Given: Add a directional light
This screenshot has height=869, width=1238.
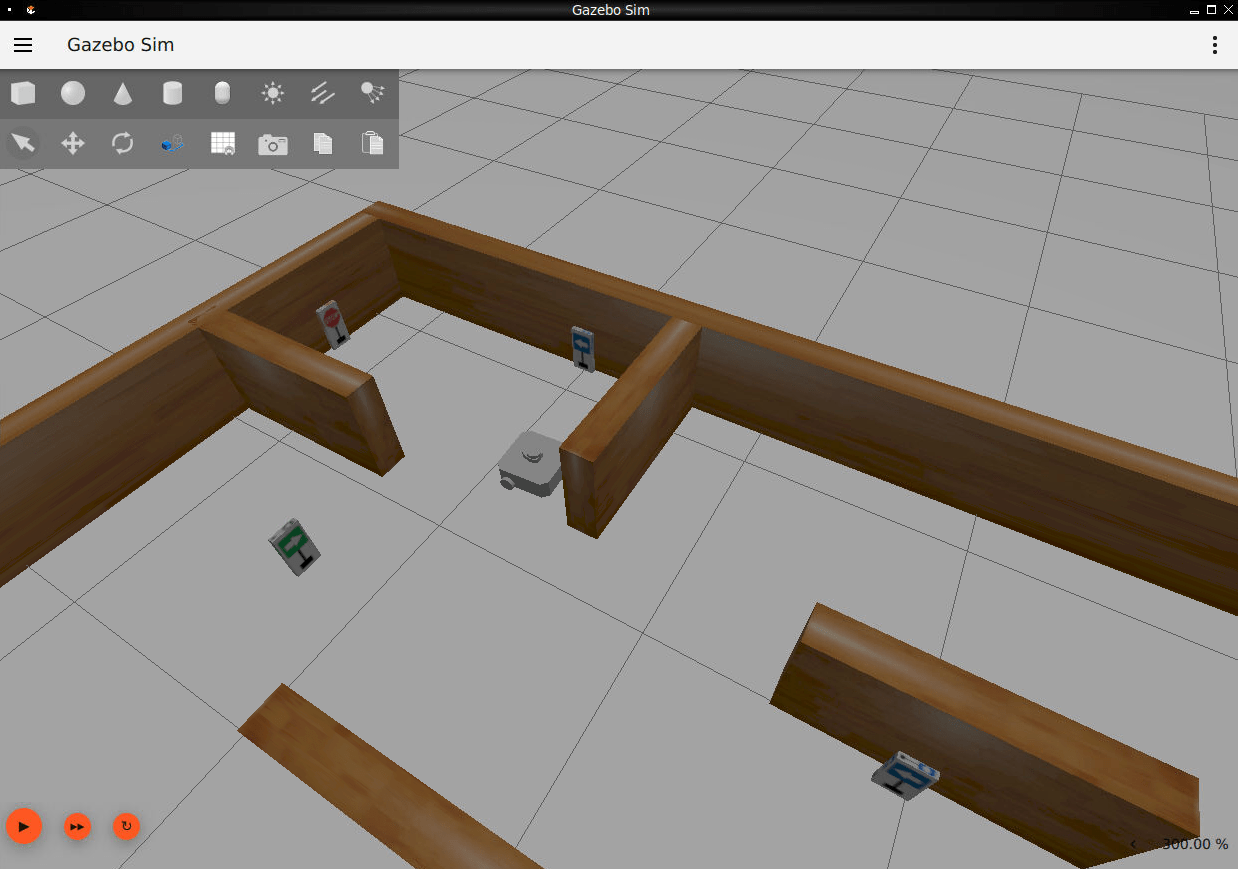Looking at the screenshot, I should [322, 93].
